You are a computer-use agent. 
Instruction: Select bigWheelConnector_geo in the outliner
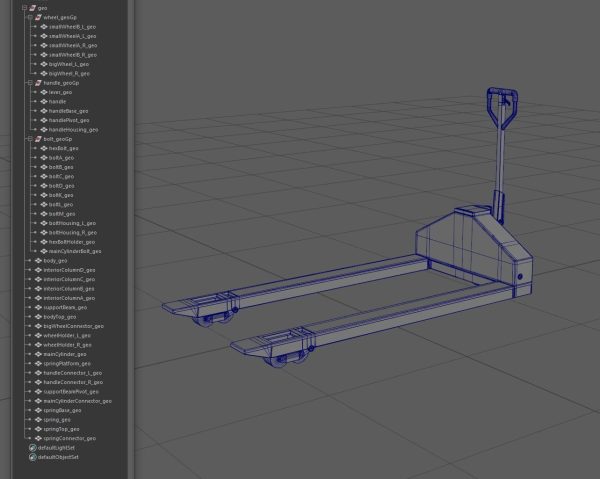73,326
